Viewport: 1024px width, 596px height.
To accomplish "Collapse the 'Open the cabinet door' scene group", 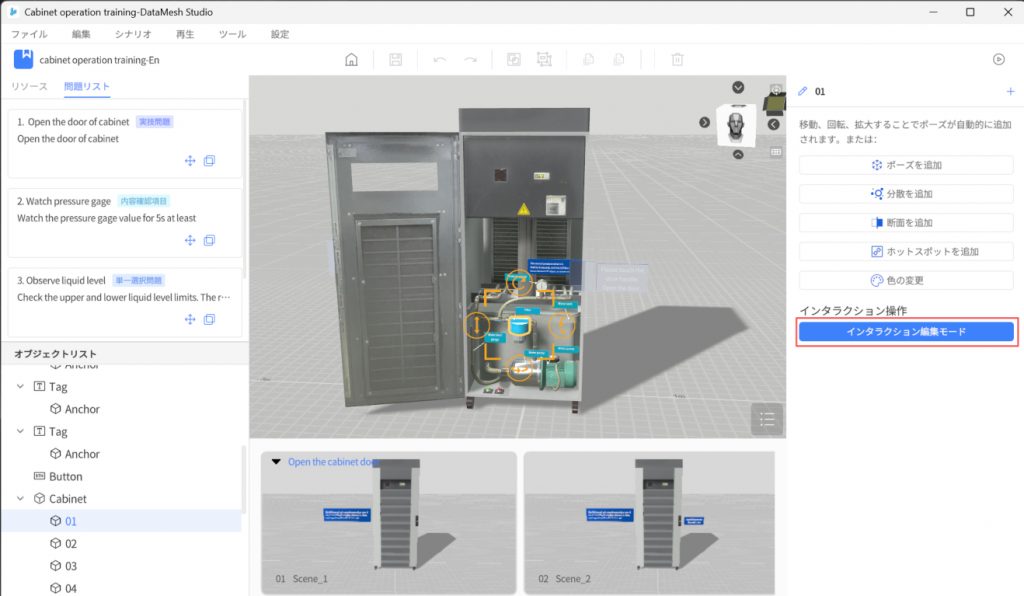I will 276,462.
